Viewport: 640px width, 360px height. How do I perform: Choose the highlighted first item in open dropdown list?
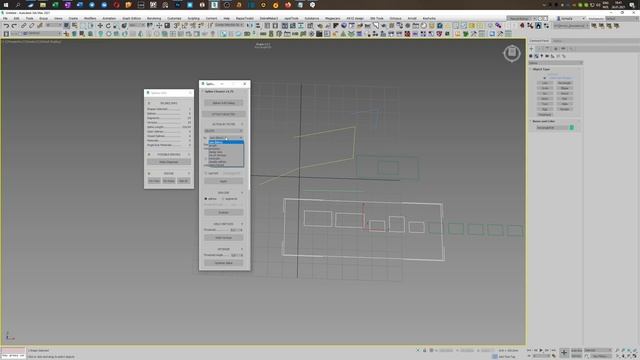click(226, 142)
